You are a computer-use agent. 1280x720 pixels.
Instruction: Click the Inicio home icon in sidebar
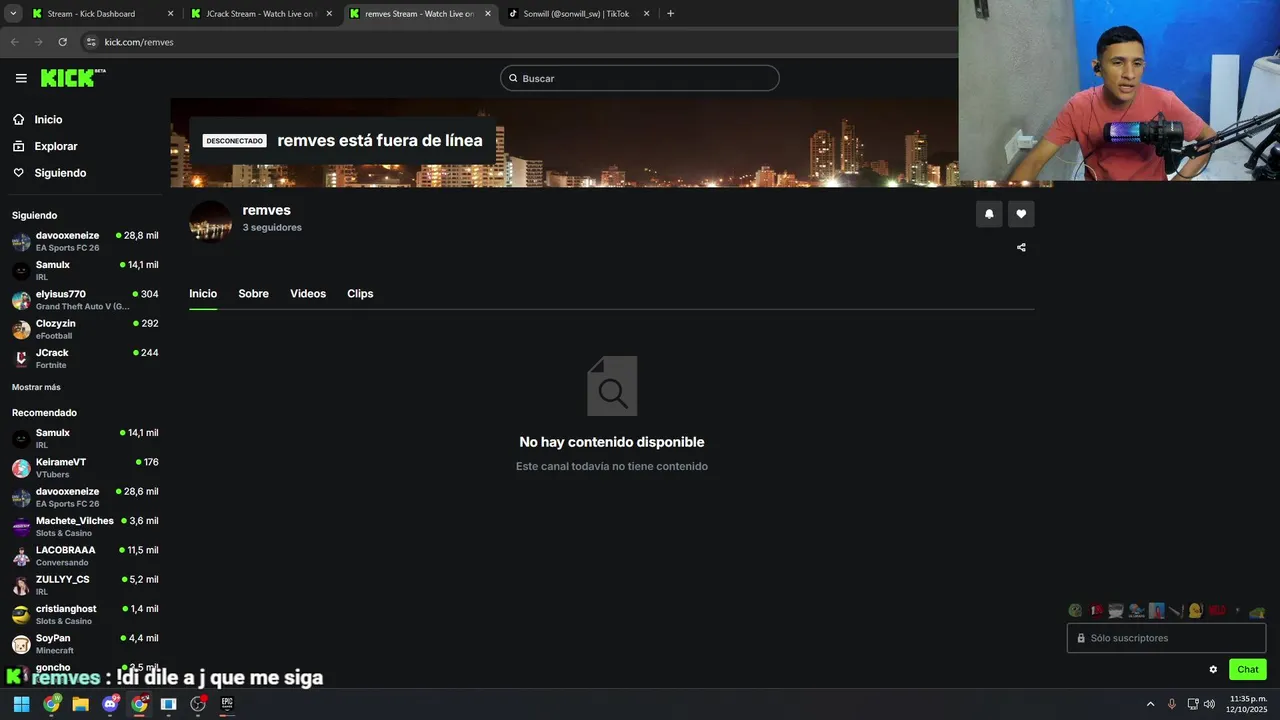tap(19, 119)
